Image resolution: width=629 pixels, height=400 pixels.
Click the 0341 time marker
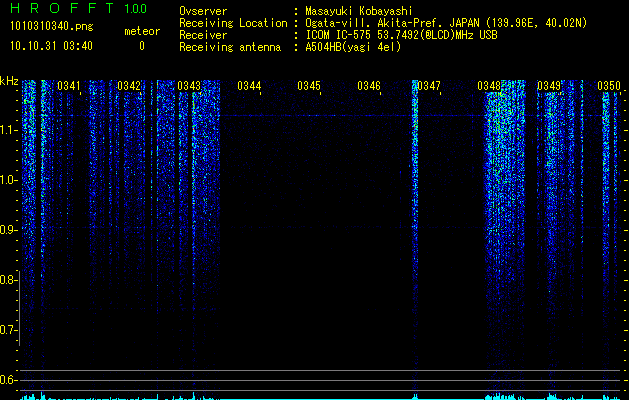pyautogui.click(x=69, y=86)
